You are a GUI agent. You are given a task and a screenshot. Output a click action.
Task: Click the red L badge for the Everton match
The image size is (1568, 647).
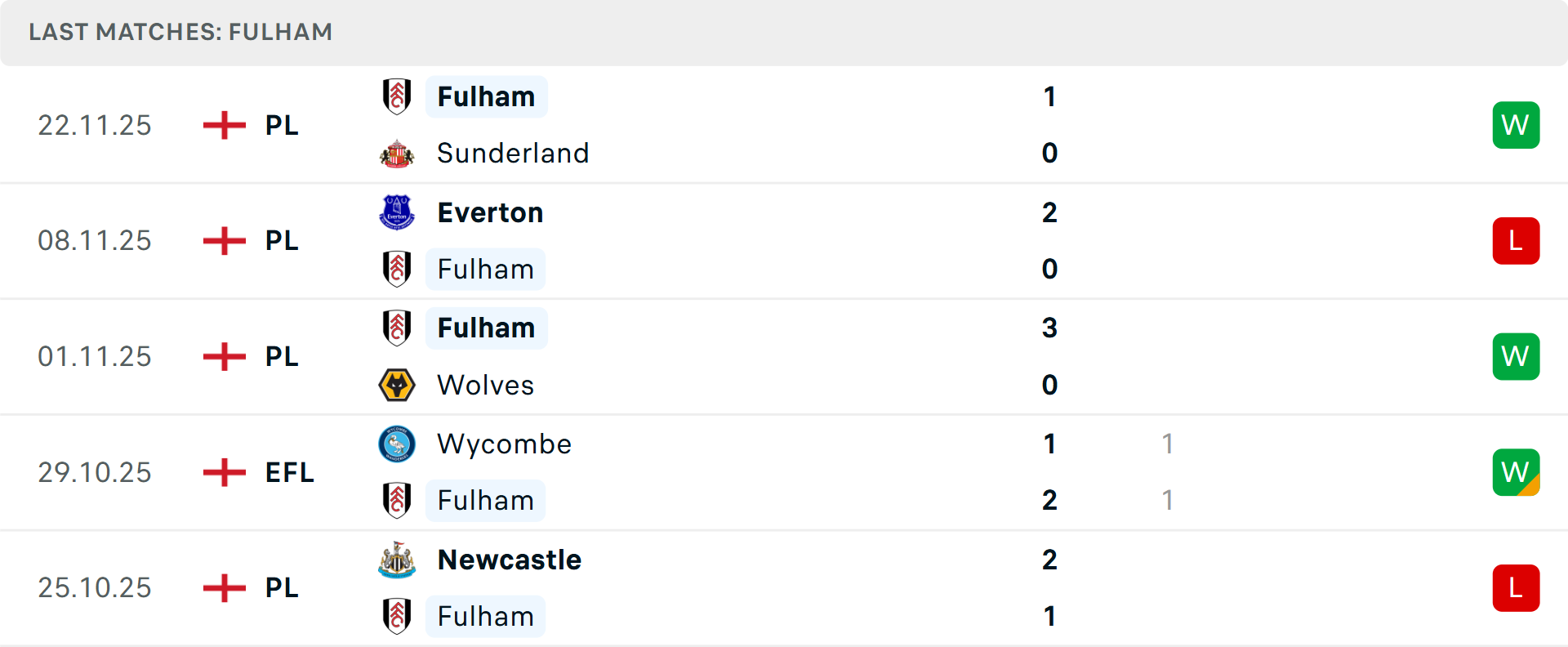(1516, 240)
